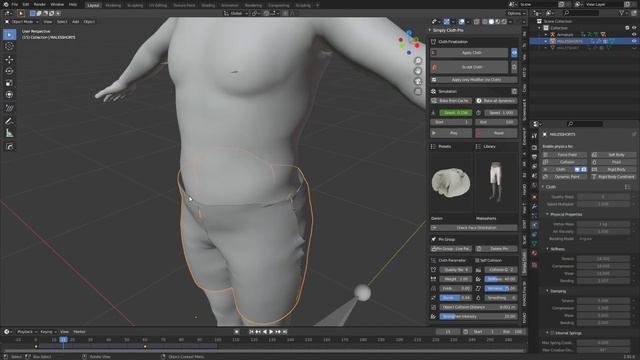The height and width of the screenshot is (360, 640).
Task: Toggle X-ray display in viewport header
Action: pyautogui.click(x=476, y=22)
